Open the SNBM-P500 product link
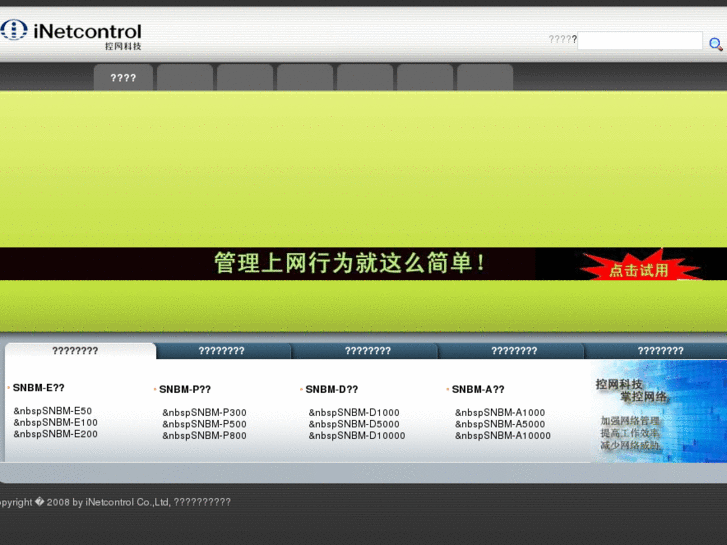The width and height of the screenshot is (727, 545). click(x=204, y=424)
